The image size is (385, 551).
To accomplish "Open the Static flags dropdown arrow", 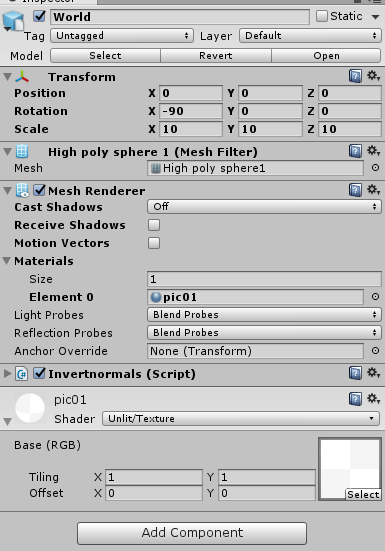I will point(376,17).
